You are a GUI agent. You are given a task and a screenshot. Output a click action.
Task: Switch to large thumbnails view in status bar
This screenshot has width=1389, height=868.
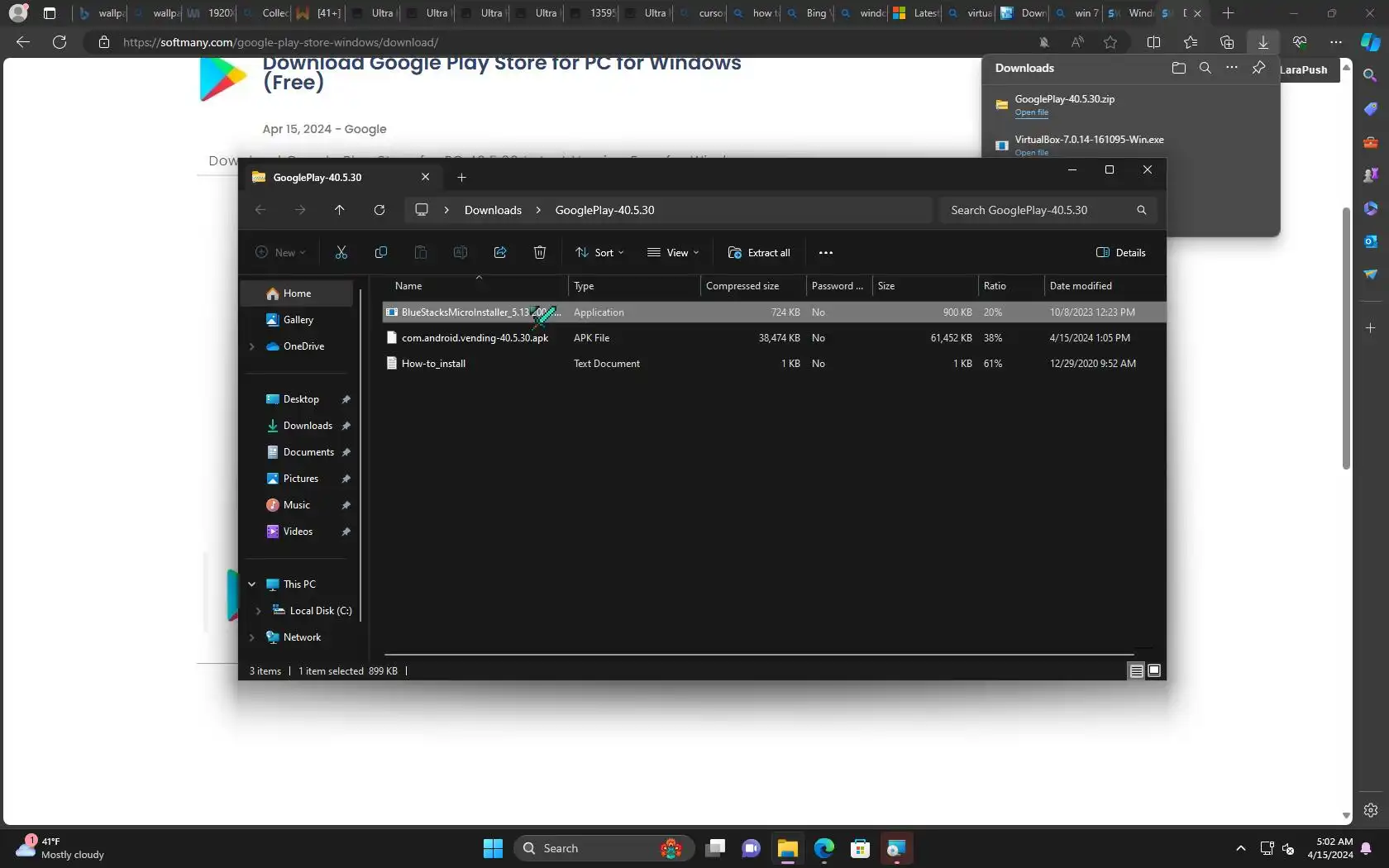(x=1154, y=670)
